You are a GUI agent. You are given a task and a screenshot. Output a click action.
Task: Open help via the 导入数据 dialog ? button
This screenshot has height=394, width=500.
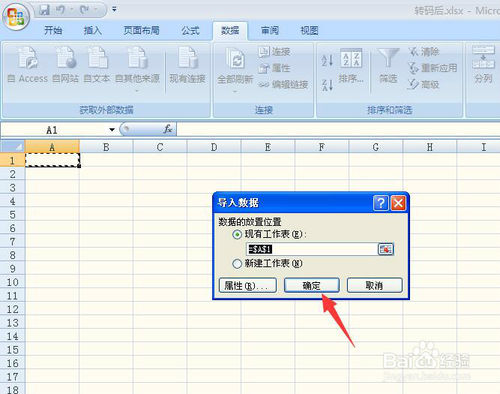tap(381, 203)
